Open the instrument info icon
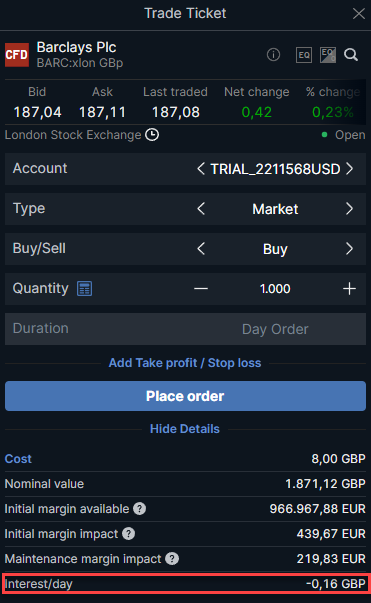 click(x=273, y=55)
